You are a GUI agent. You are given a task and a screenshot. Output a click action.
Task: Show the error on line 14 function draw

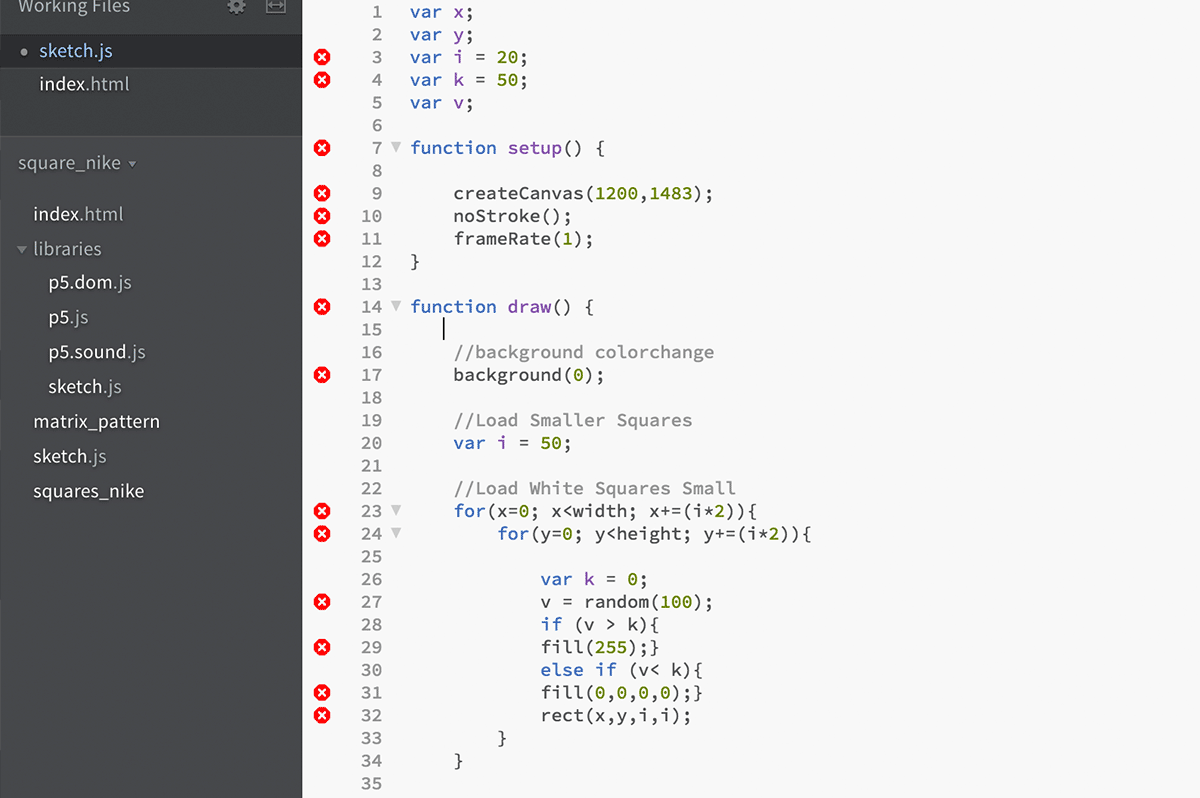(x=322, y=307)
